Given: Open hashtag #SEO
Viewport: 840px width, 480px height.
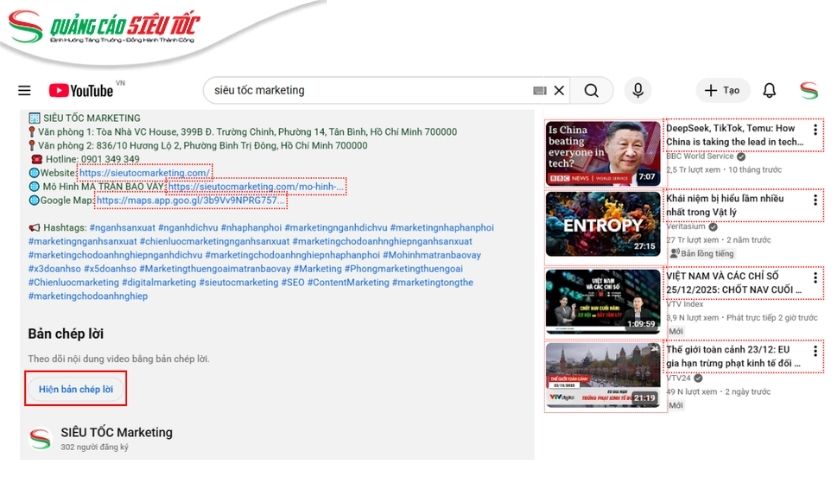Looking at the screenshot, I should [x=292, y=282].
